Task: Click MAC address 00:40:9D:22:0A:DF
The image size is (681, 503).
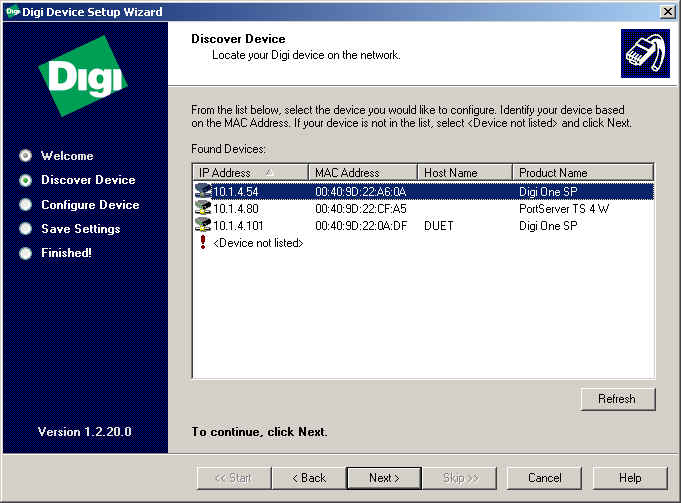Action: (361, 225)
